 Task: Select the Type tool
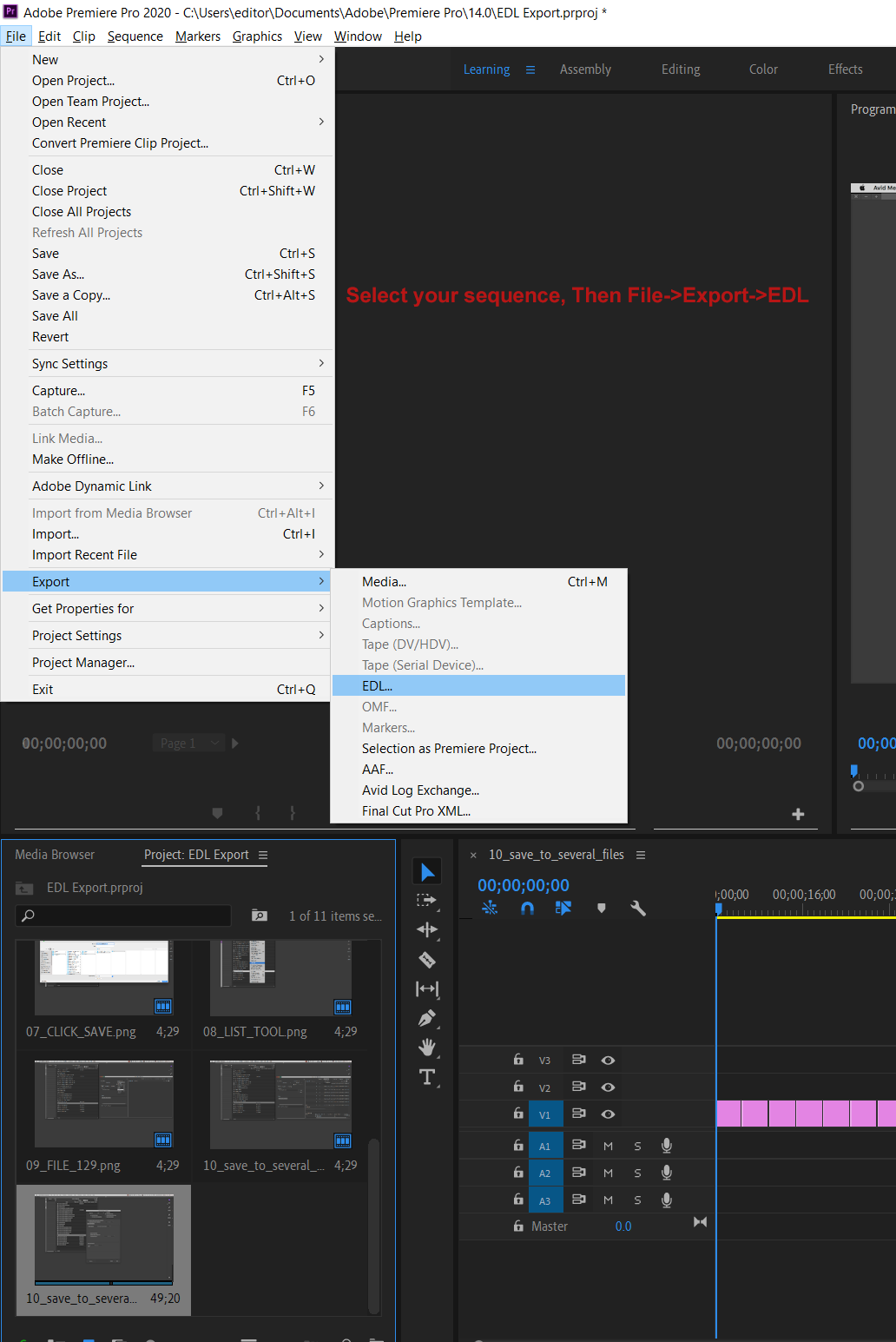[x=427, y=1077]
